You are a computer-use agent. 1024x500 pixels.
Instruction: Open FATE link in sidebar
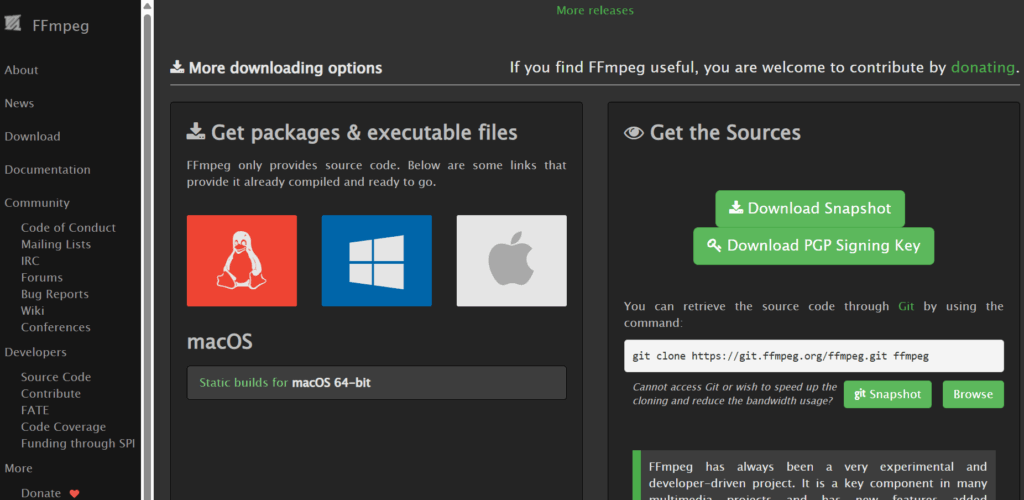(35, 411)
